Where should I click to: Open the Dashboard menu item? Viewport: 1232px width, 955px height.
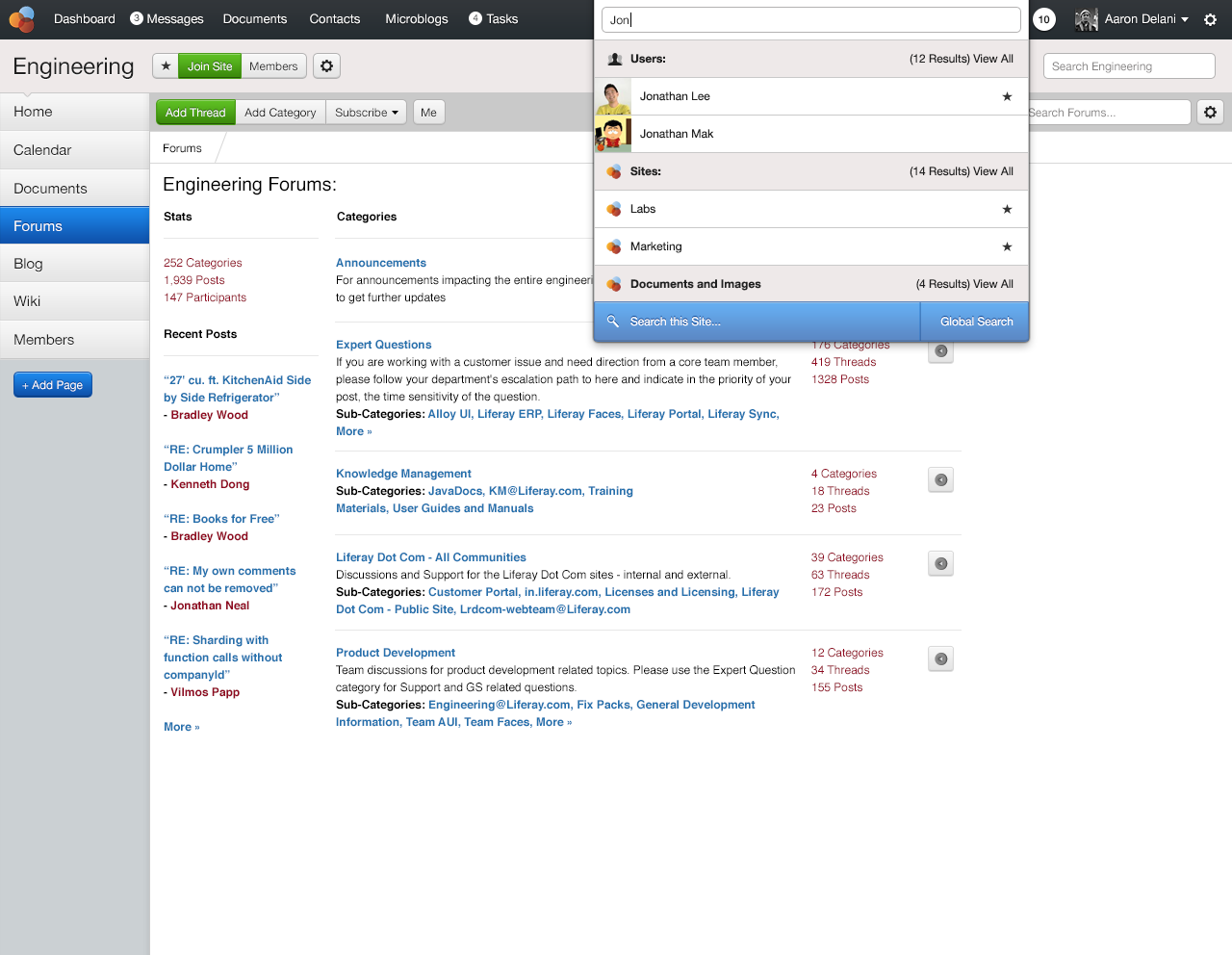coord(85,19)
